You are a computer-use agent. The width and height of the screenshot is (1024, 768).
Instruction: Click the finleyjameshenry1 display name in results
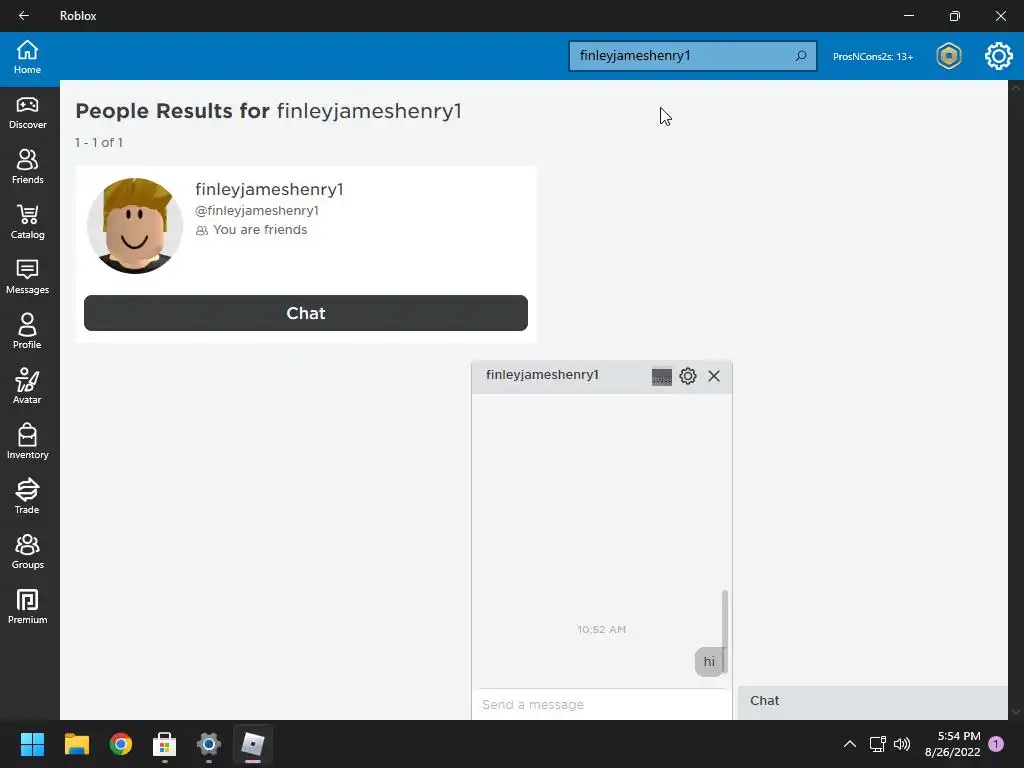[x=269, y=189]
